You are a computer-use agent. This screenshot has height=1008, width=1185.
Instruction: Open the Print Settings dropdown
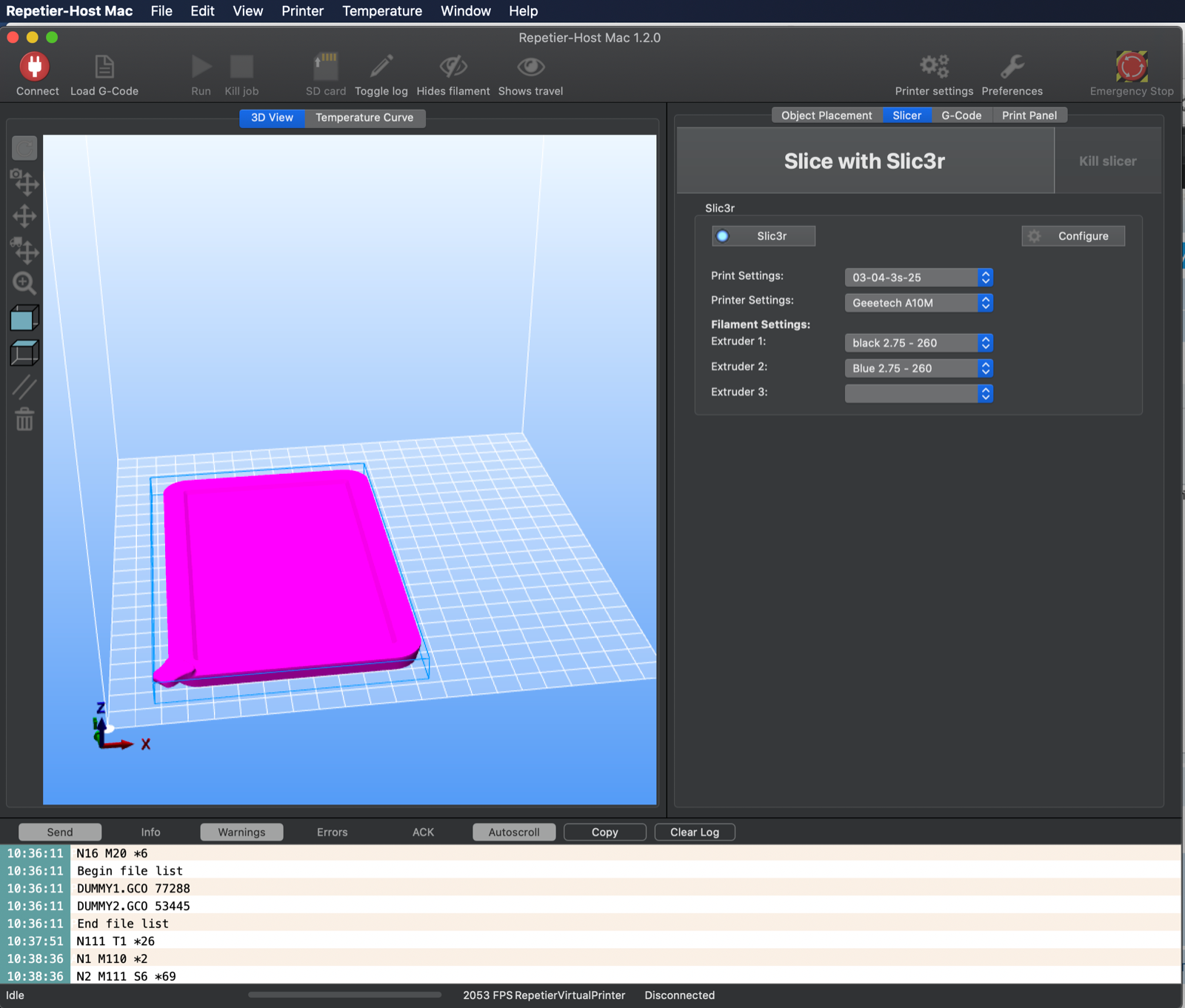click(x=918, y=278)
